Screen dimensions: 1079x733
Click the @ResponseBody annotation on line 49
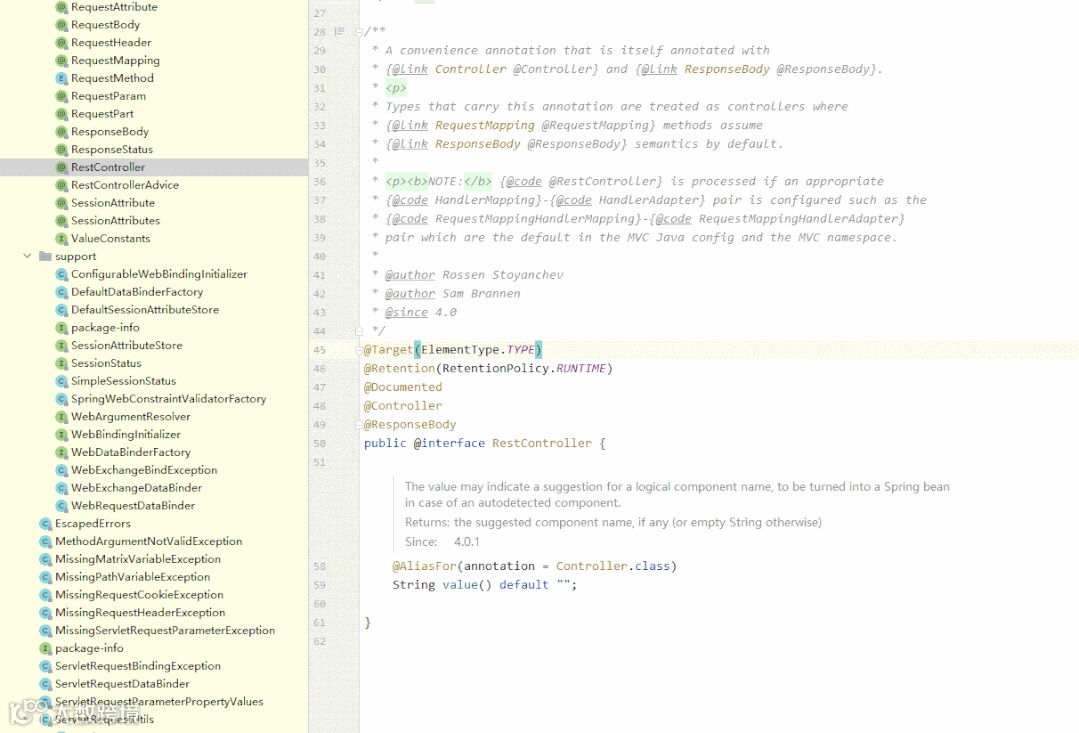click(x=409, y=424)
